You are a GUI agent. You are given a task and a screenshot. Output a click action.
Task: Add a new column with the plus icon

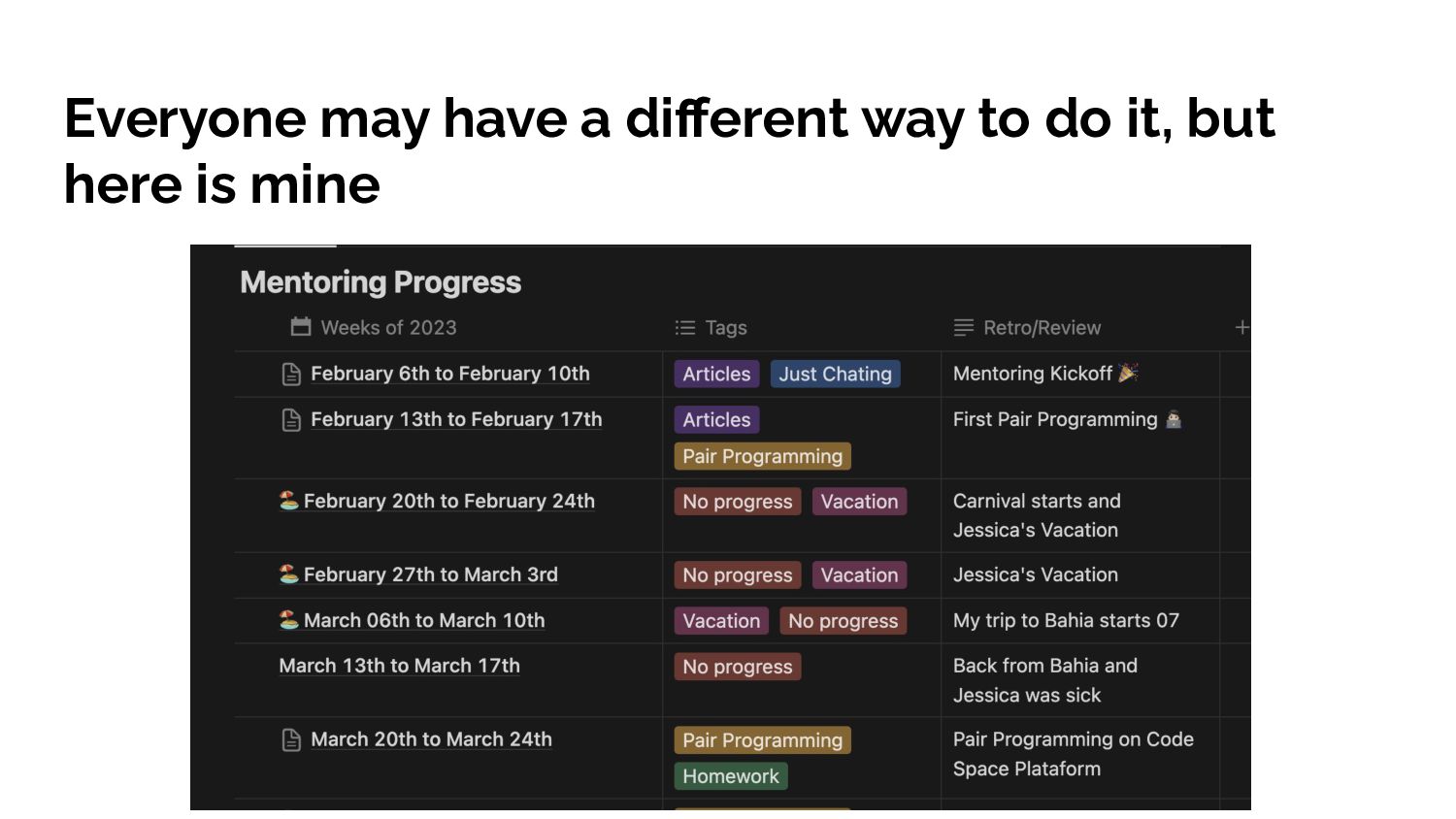pos(1241,328)
